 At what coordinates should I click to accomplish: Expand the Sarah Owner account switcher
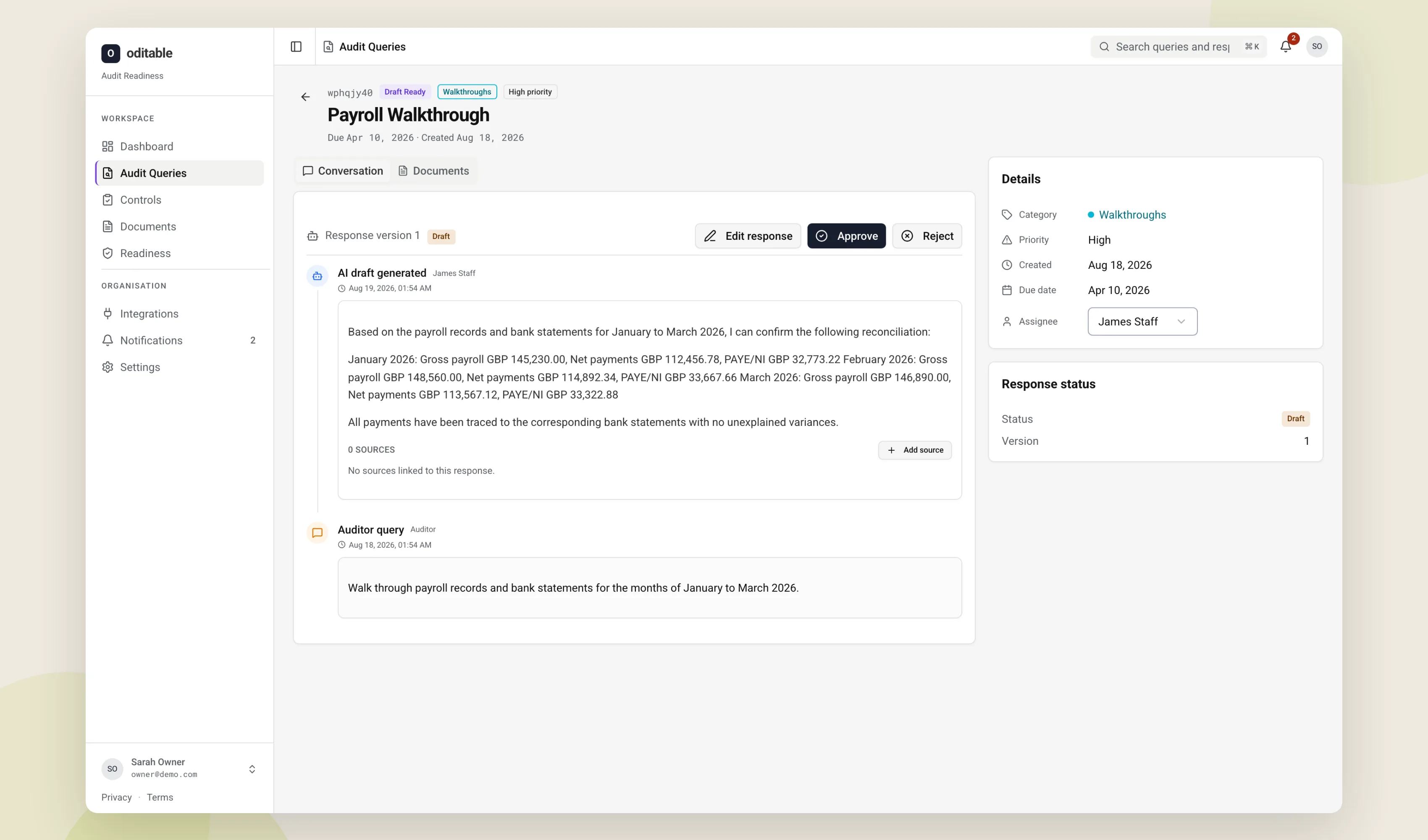pyautogui.click(x=252, y=769)
